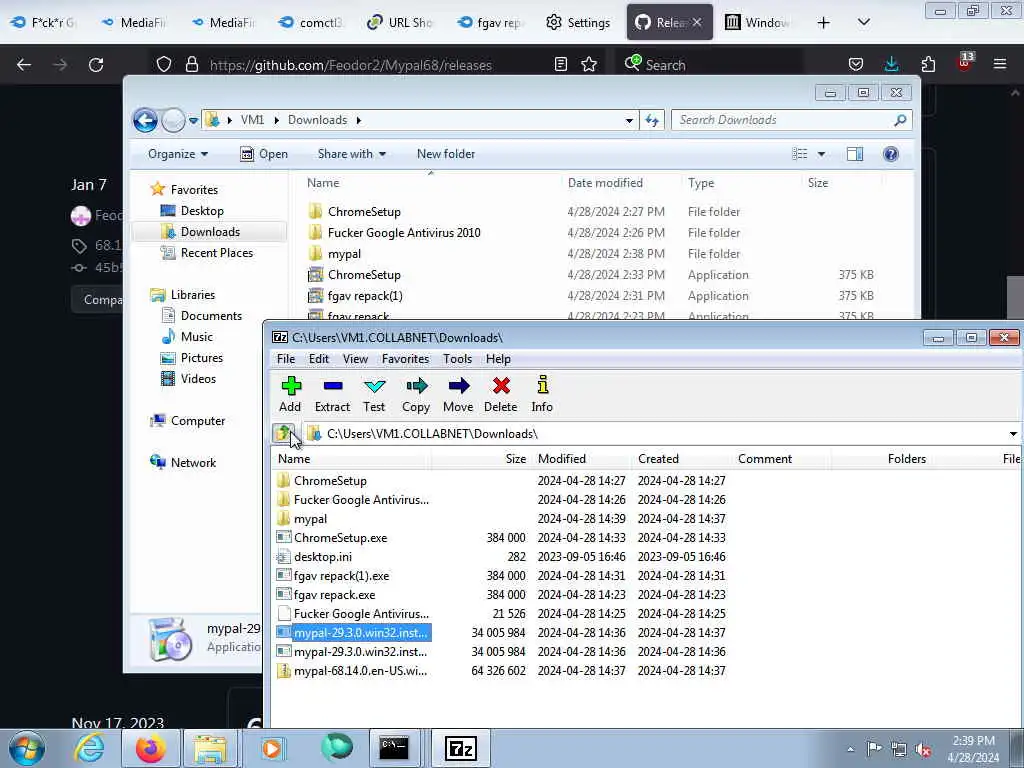Screen dimensions: 1024x768
Task: Toggle Explorer preview pane button
Action: click(x=855, y=154)
